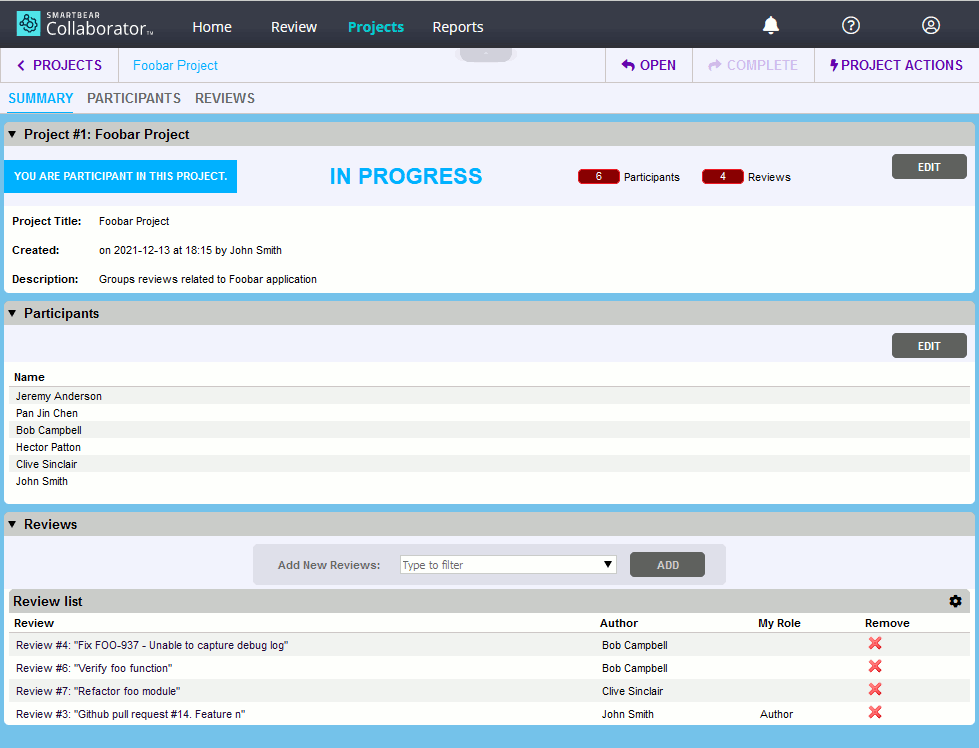This screenshot has height=748, width=979.
Task: Open the notifications bell
Action: click(770, 24)
